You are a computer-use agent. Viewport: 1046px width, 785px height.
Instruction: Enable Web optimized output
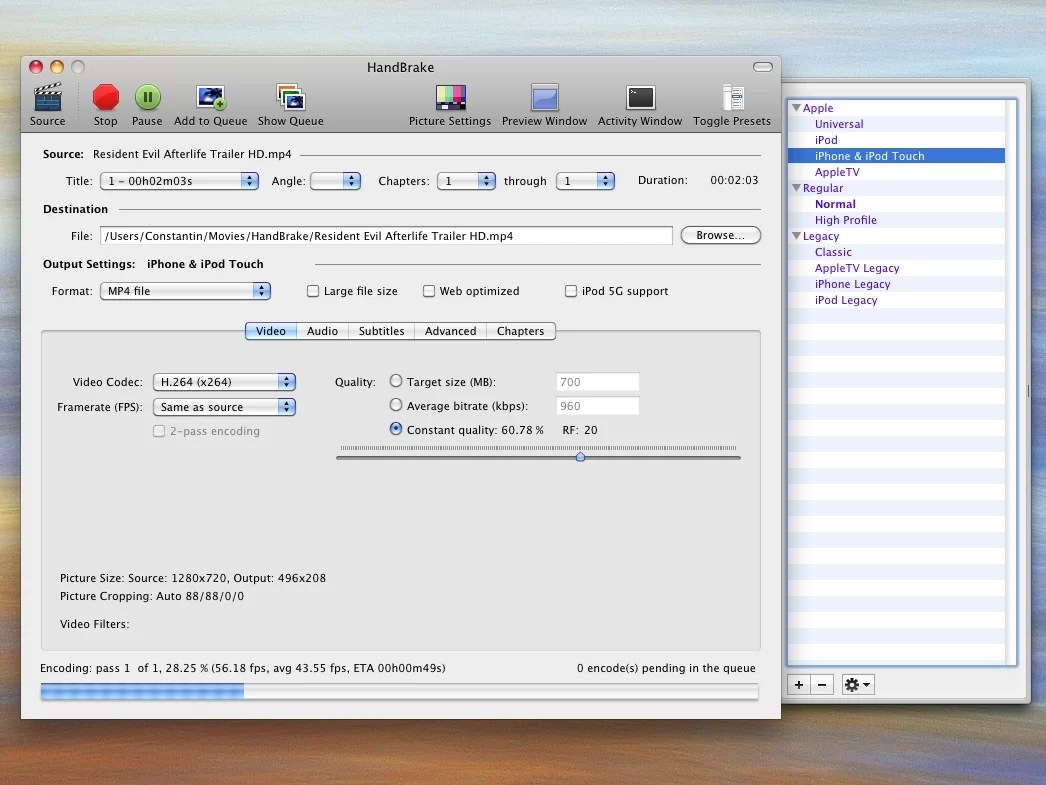coord(428,290)
